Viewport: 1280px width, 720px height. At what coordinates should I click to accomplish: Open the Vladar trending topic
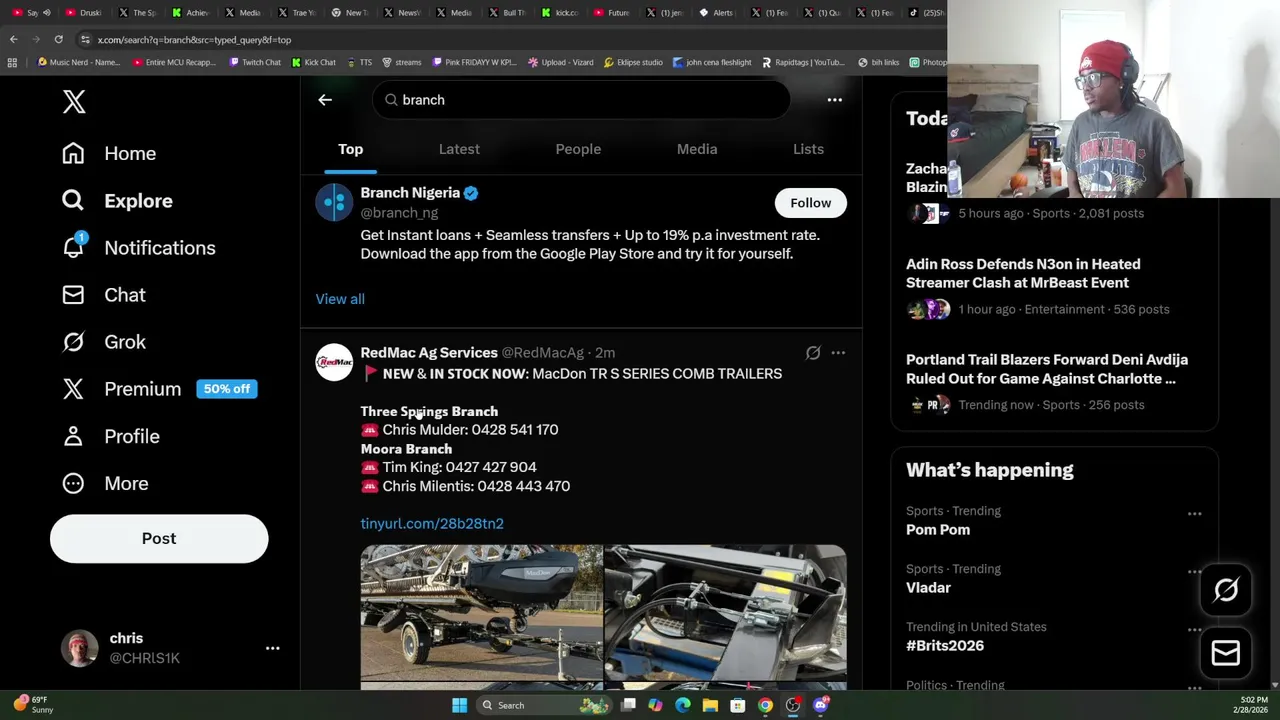coord(928,588)
